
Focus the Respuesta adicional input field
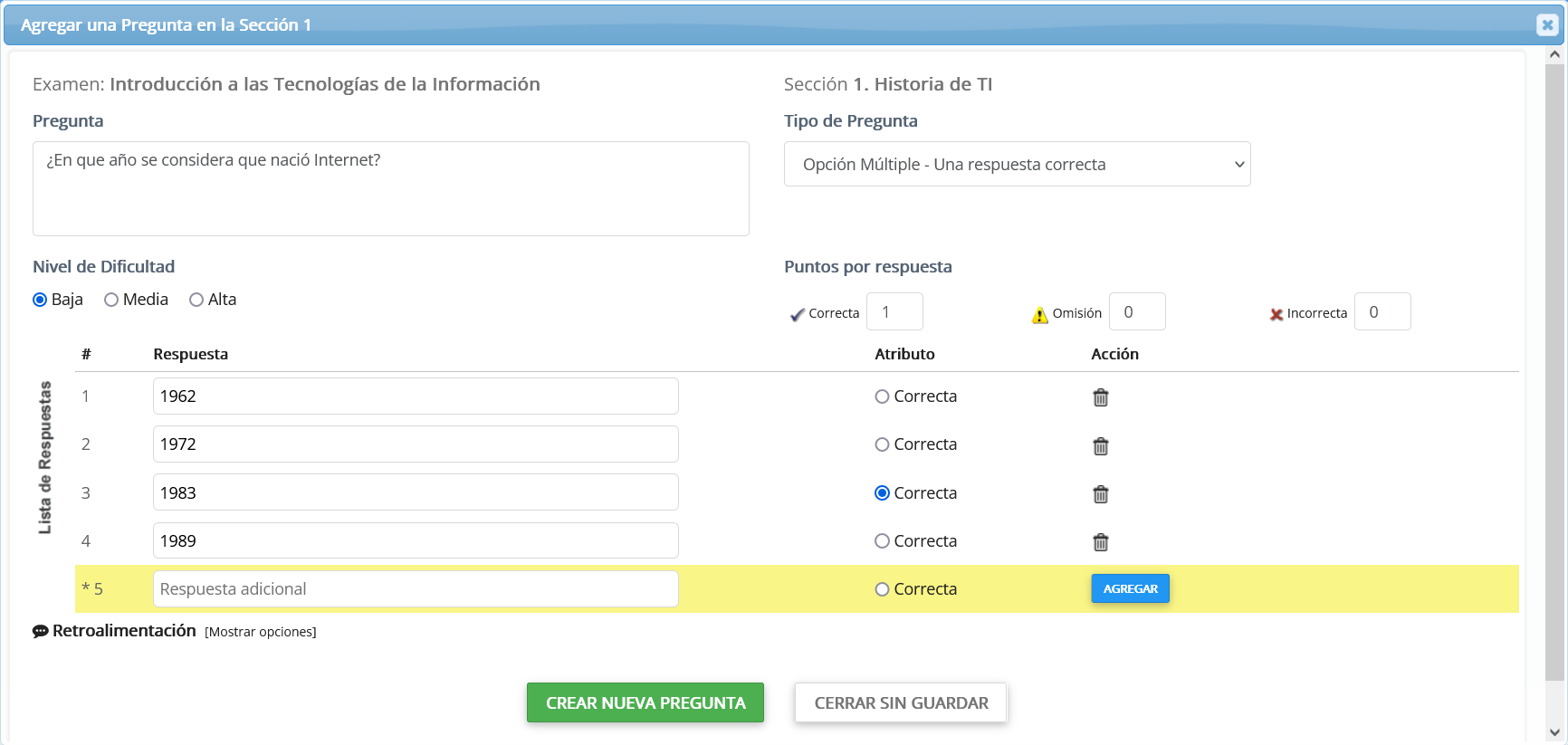(x=416, y=589)
